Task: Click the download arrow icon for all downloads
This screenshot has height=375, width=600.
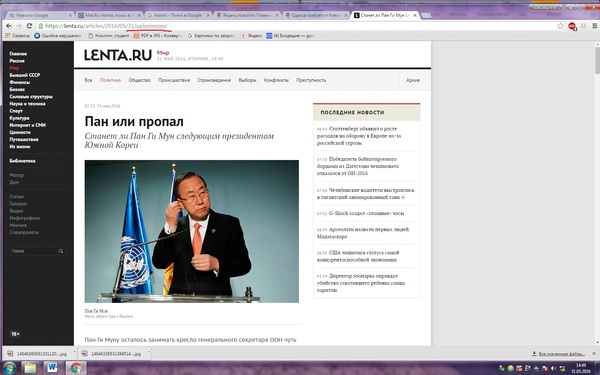Action: pyautogui.click(x=534, y=354)
